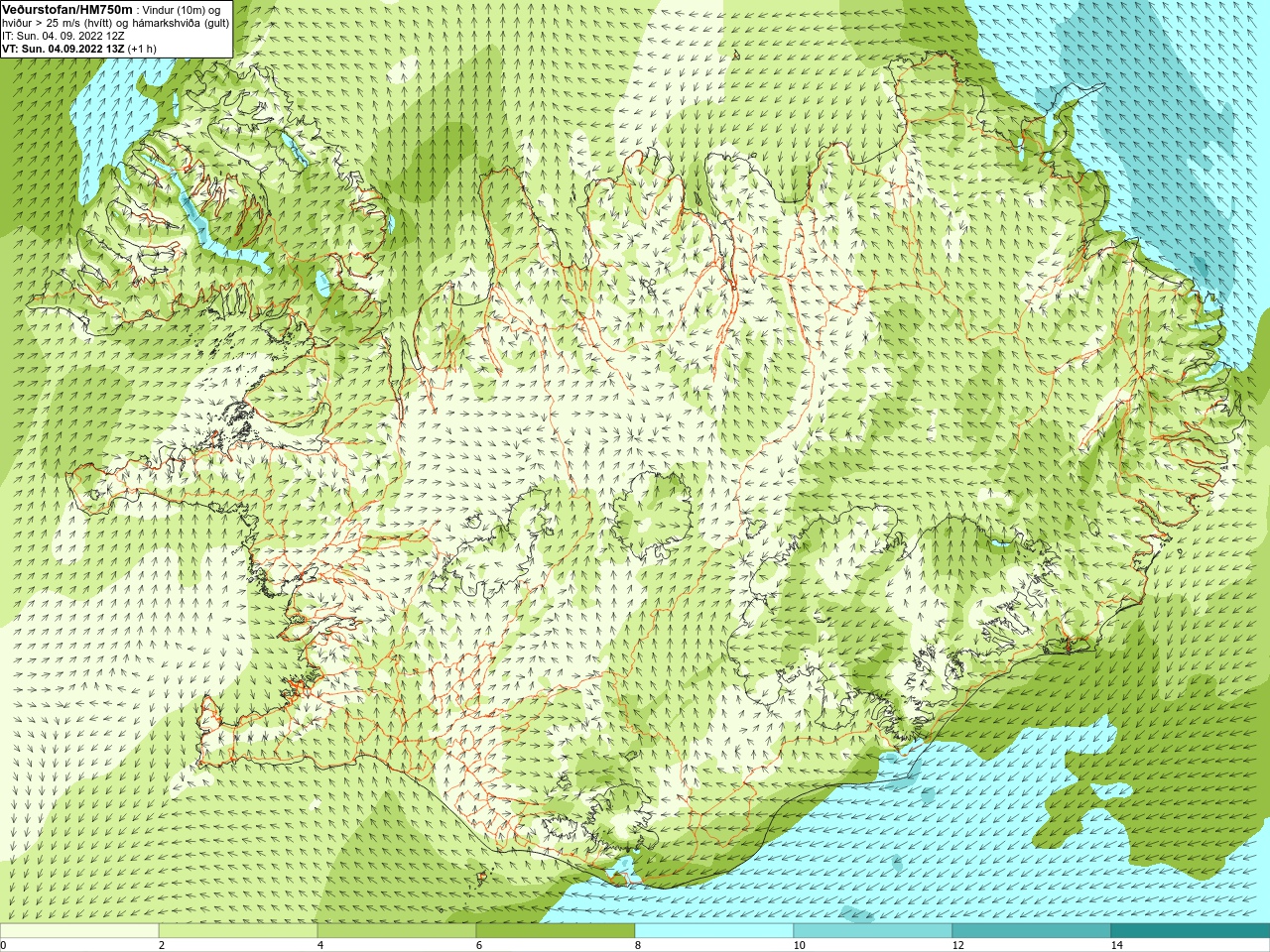Click the "10" label on the color scale
This screenshot has width=1270, height=952.
point(799,945)
